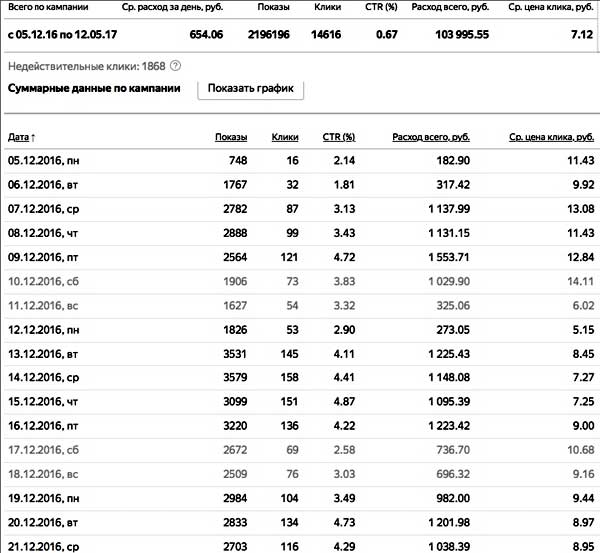The height and width of the screenshot is (553, 600).
Task: Click clicks value 158 for 14.12.2016
Action: pyautogui.click(x=289, y=378)
